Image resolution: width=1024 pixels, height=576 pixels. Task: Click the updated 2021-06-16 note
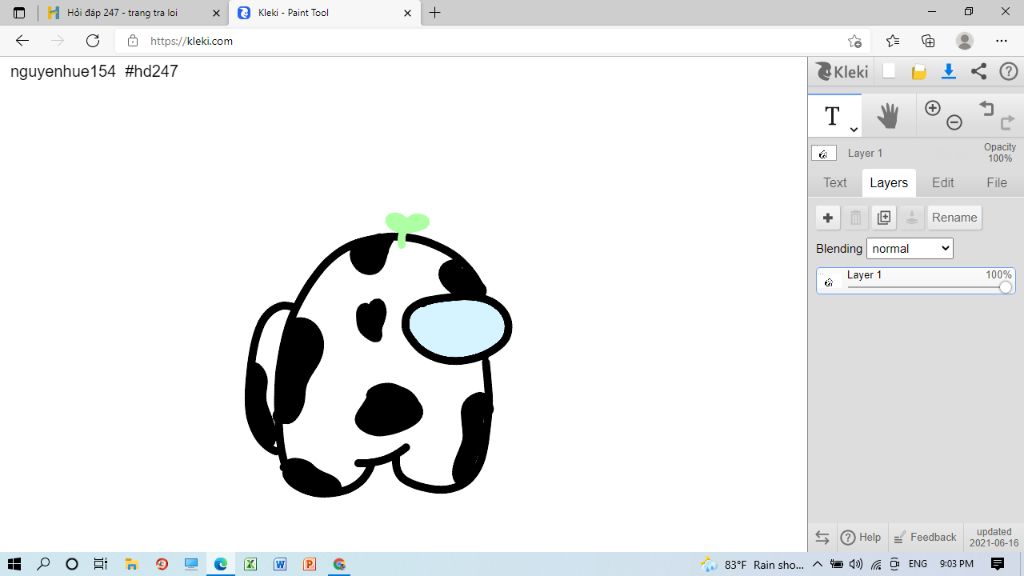pyautogui.click(x=994, y=537)
